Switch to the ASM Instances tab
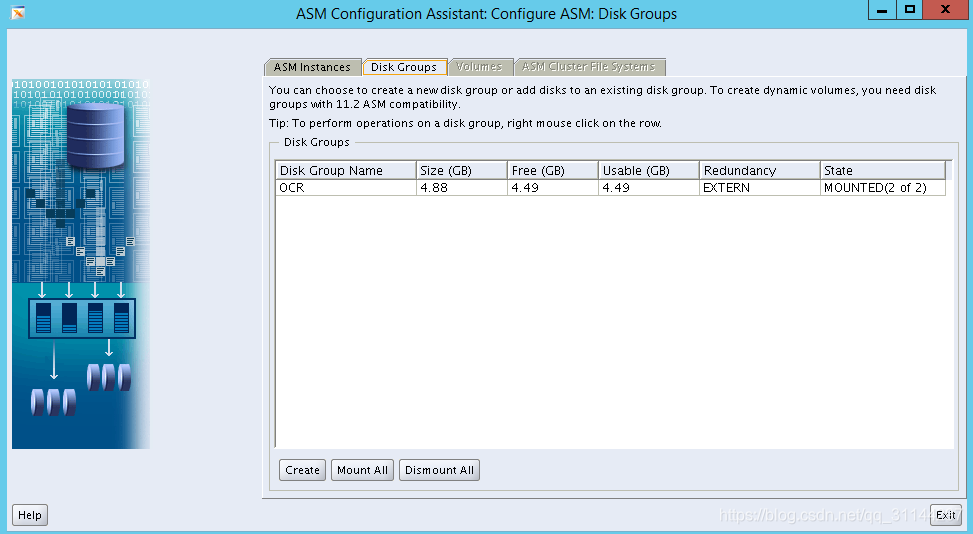 click(x=312, y=67)
